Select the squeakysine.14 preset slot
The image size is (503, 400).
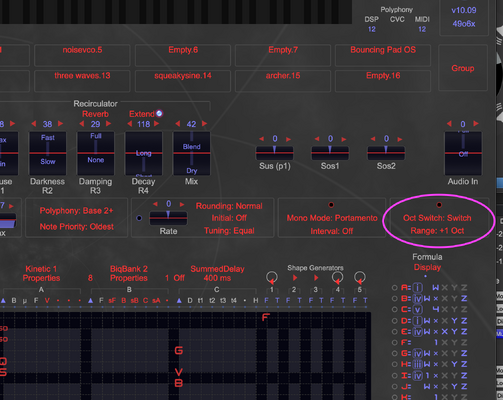pos(183,81)
